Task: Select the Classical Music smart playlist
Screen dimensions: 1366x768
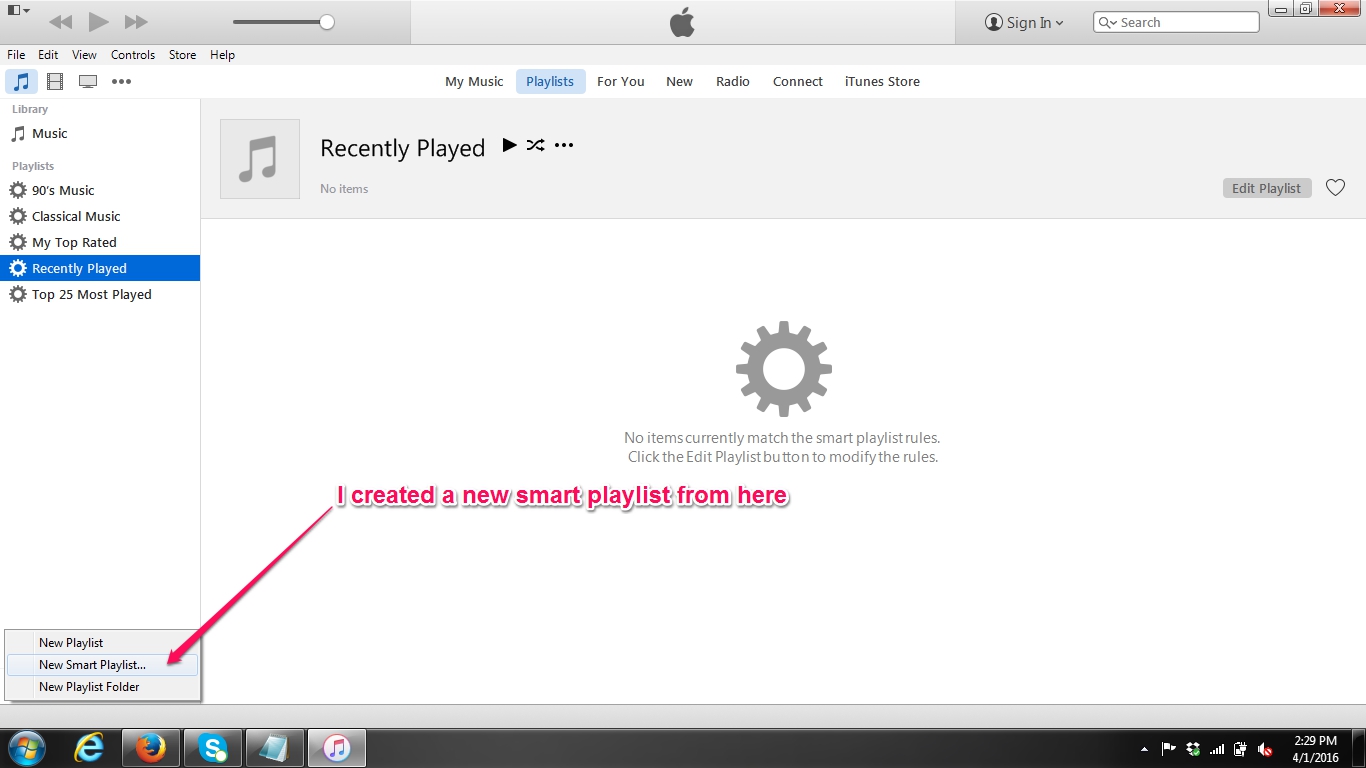Action: (x=100, y=216)
